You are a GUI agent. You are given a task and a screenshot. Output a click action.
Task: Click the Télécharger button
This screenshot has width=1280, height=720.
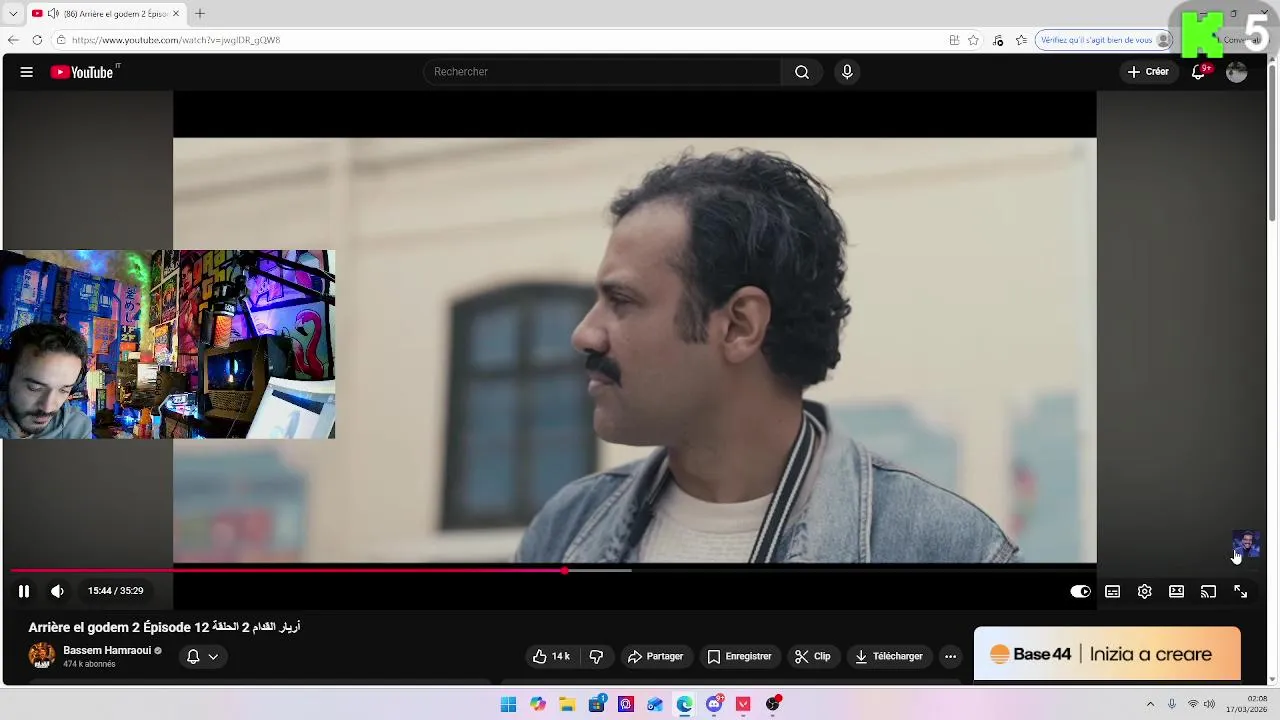pyautogui.click(x=889, y=657)
